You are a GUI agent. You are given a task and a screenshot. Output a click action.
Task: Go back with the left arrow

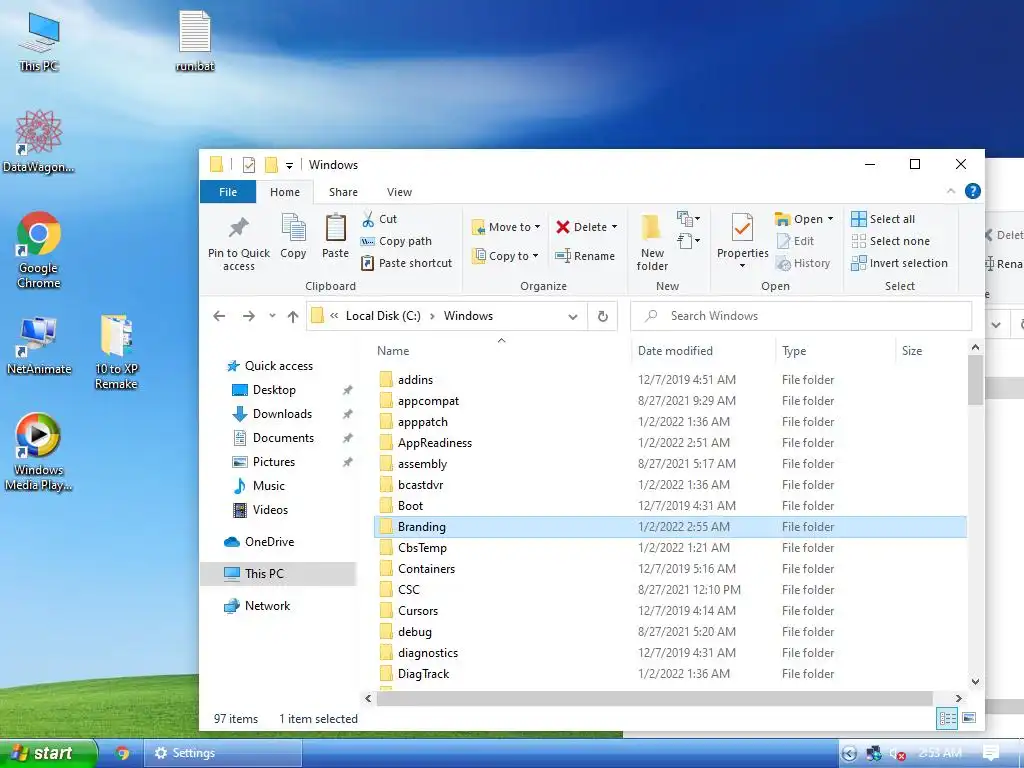(x=219, y=316)
